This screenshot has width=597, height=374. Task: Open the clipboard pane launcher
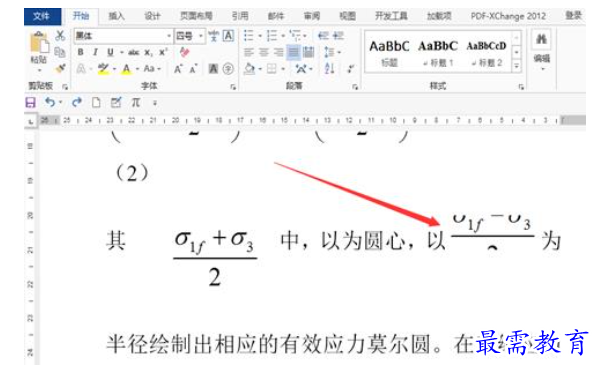[65, 87]
